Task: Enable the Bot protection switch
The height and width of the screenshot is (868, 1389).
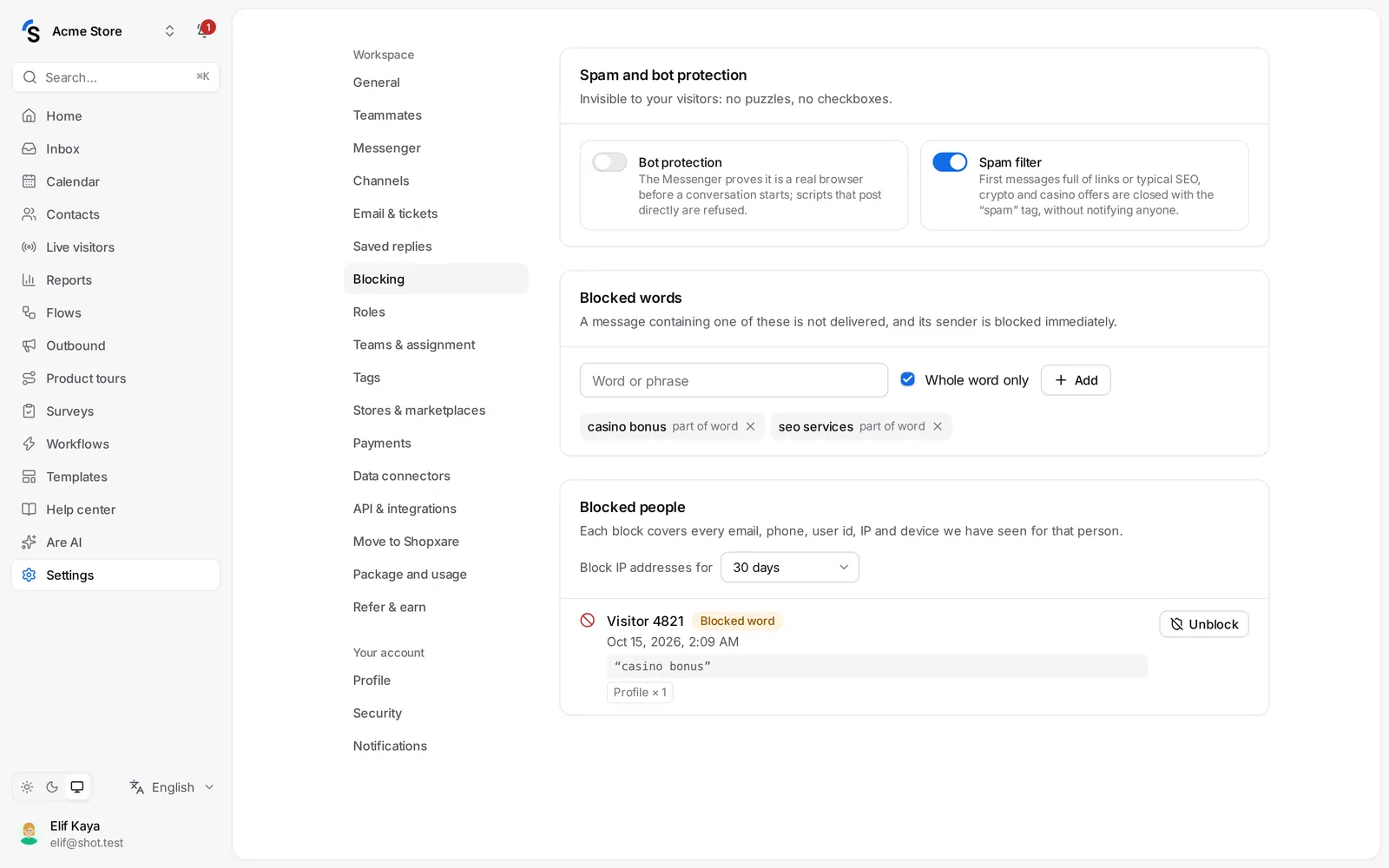Action: click(x=609, y=162)
